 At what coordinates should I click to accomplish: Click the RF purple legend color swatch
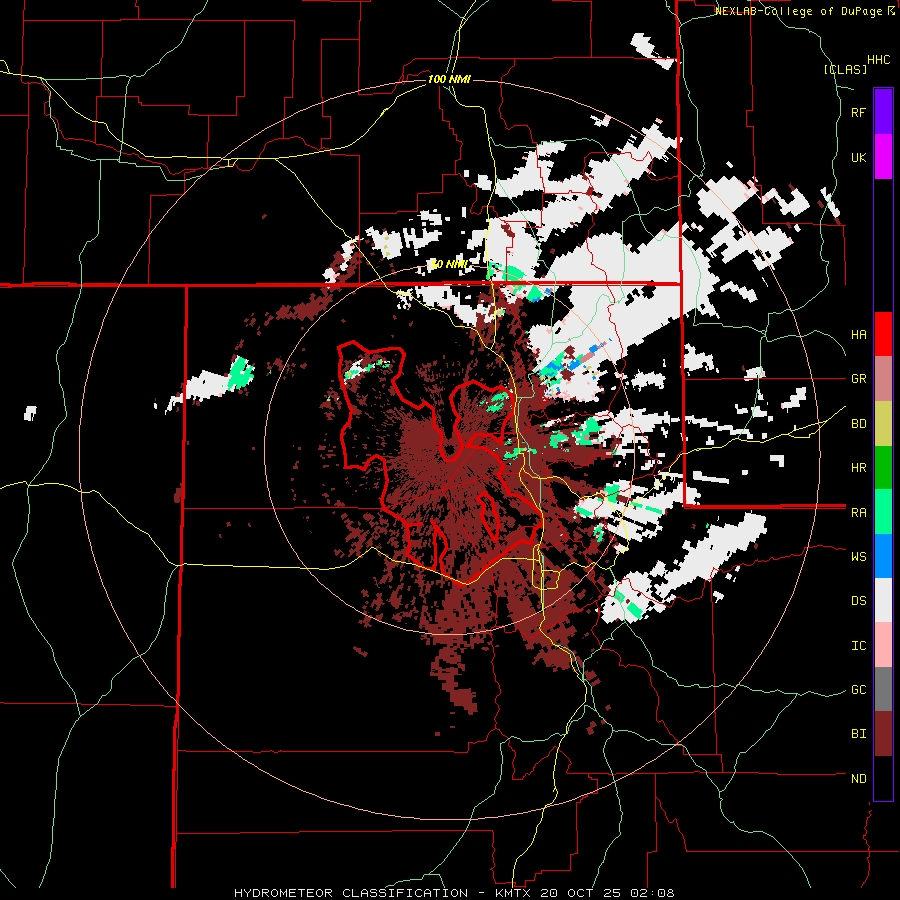(x=883, y=112)
